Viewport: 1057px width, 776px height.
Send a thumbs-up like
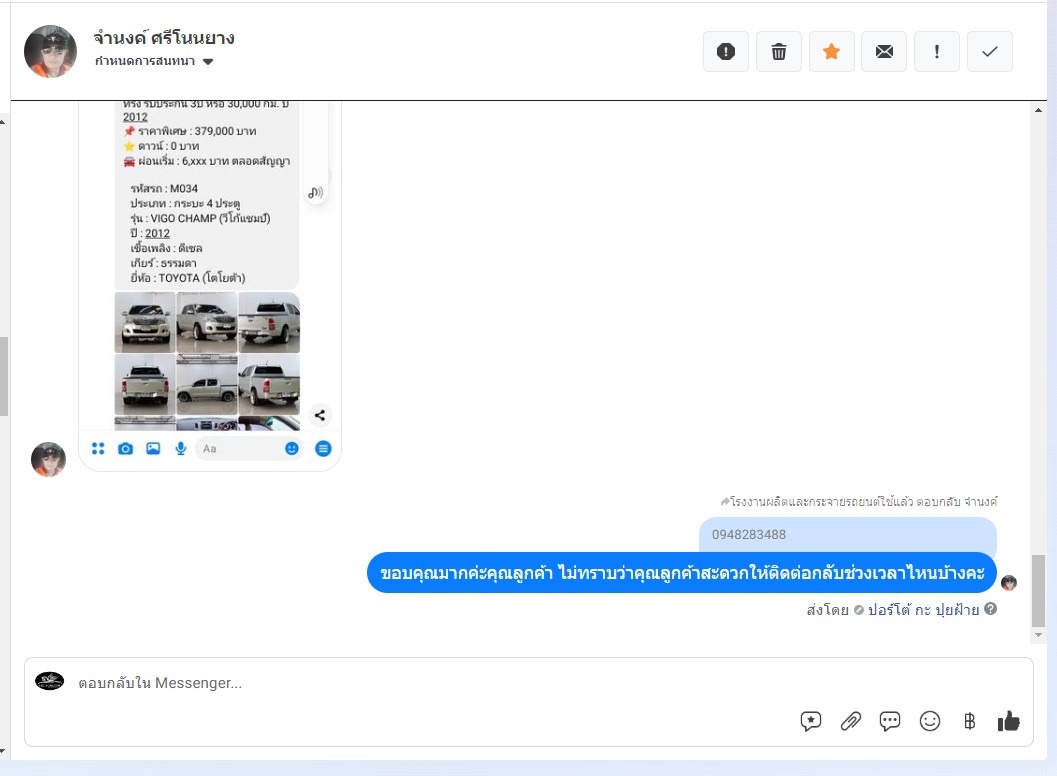tap(1008, 721)
